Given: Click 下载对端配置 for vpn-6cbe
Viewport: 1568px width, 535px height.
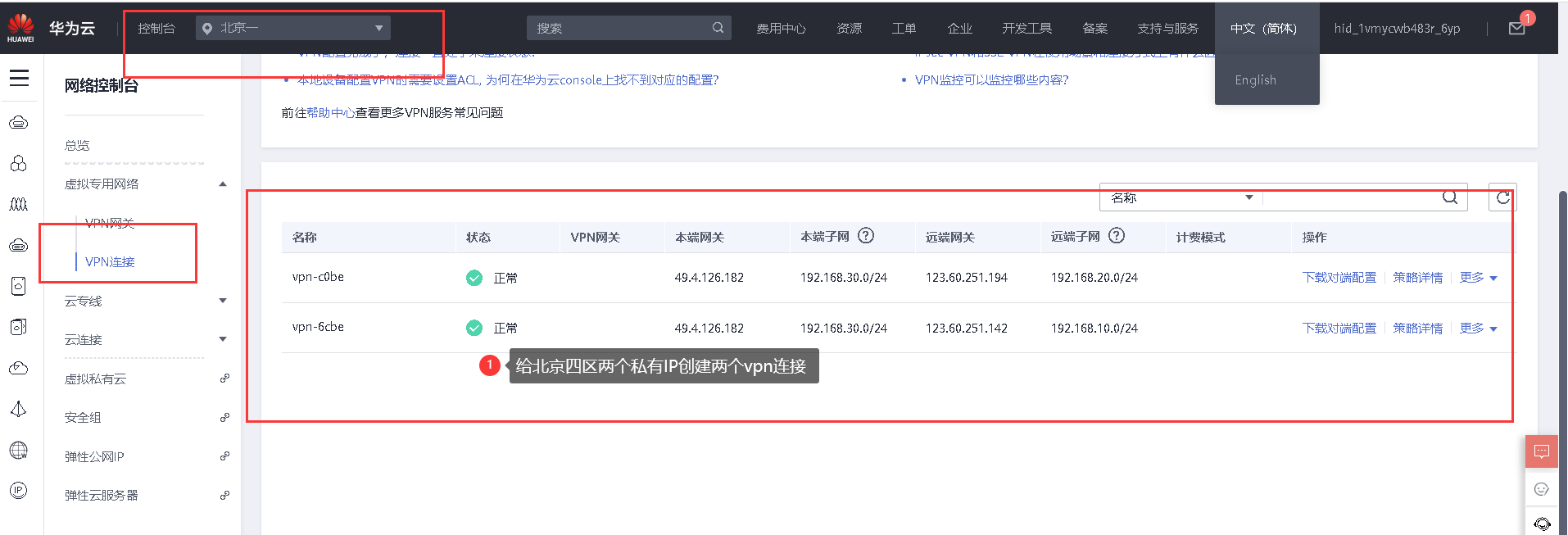Looking at the screenshot, I should pos(1339,328).
